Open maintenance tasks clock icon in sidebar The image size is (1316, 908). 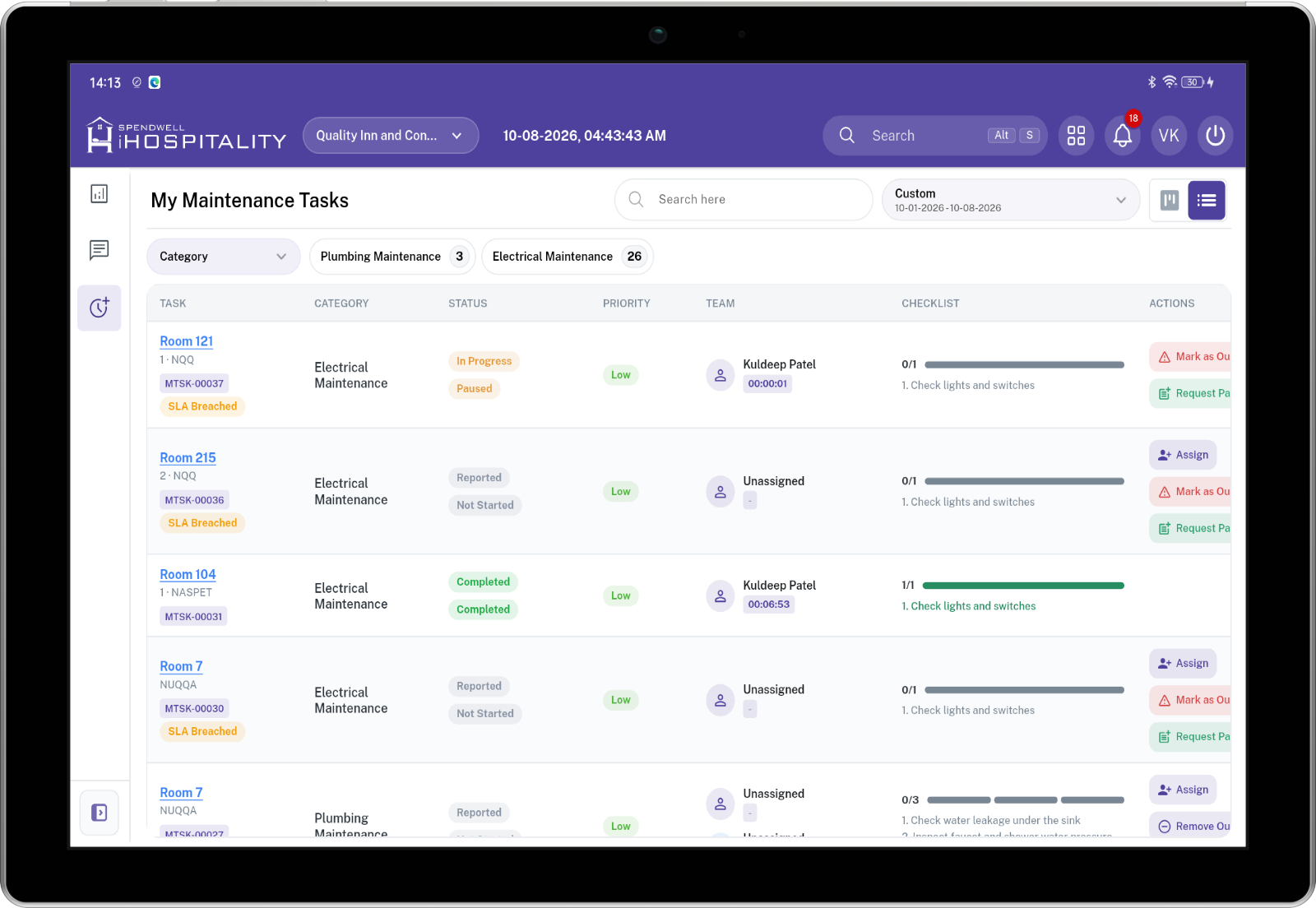coord(100,308)
